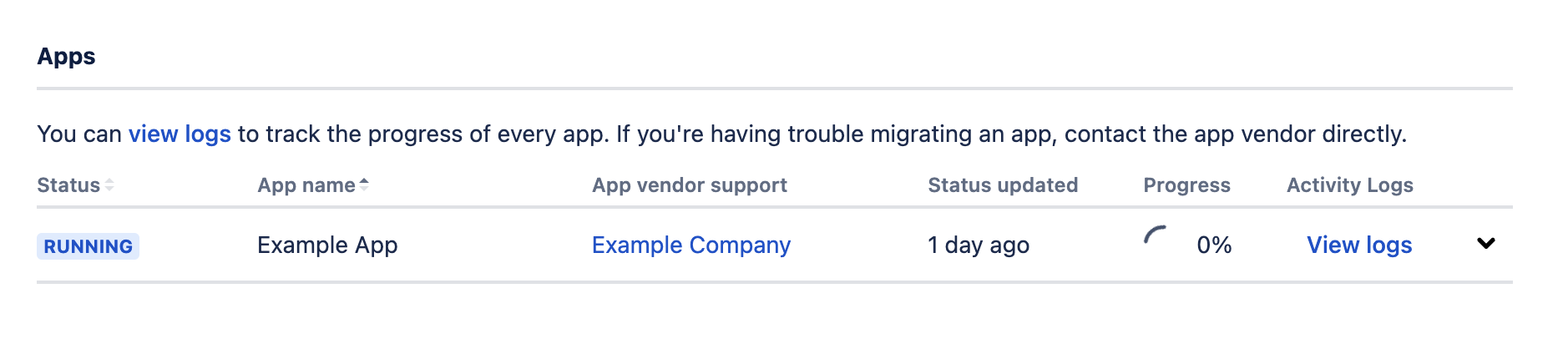Click the Activity Logs column header
The image size is (1568, 354).
1349,185
